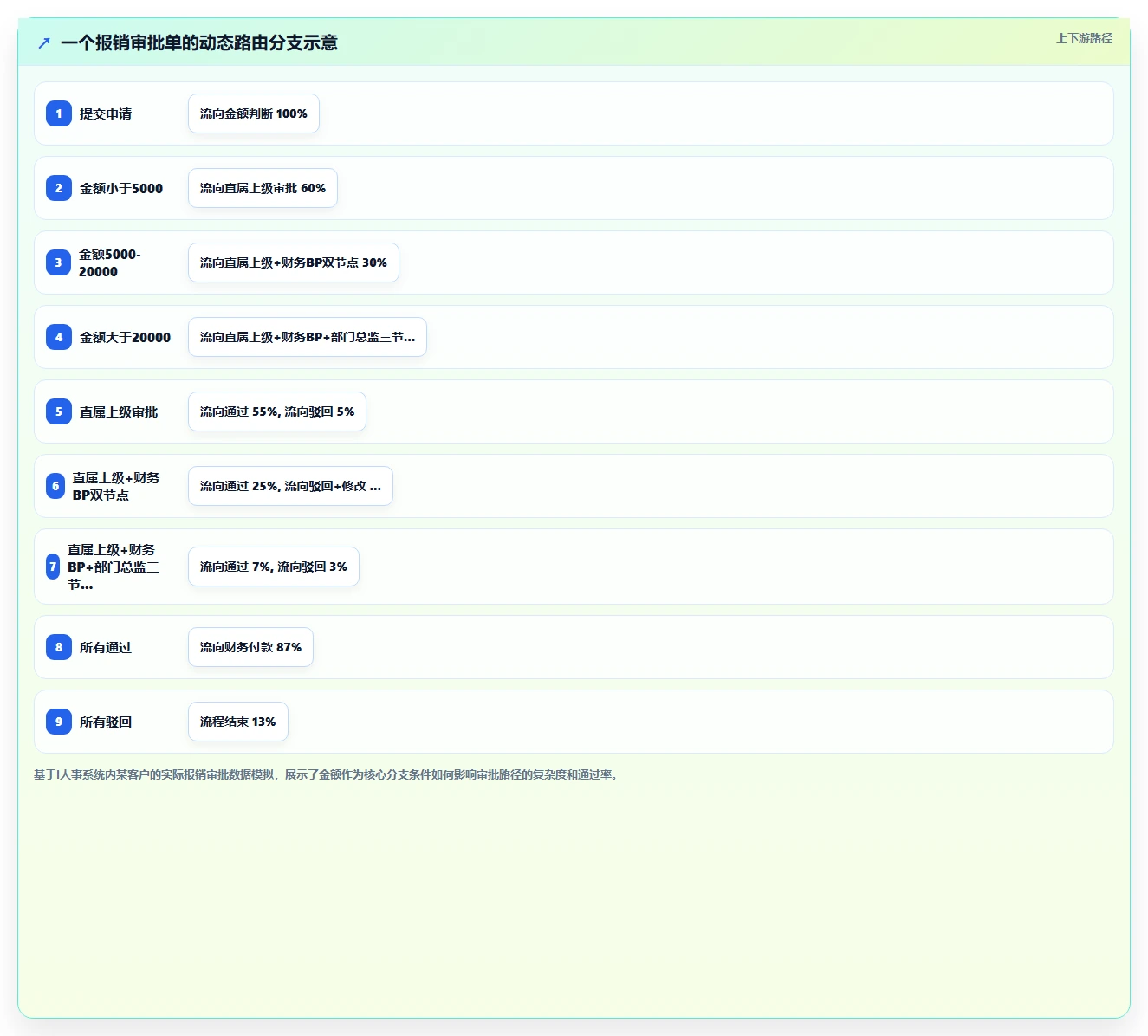Select step badge number 2
Image resolution: width=1148 pixels, height=1036 pixels.
pos(59,188)
